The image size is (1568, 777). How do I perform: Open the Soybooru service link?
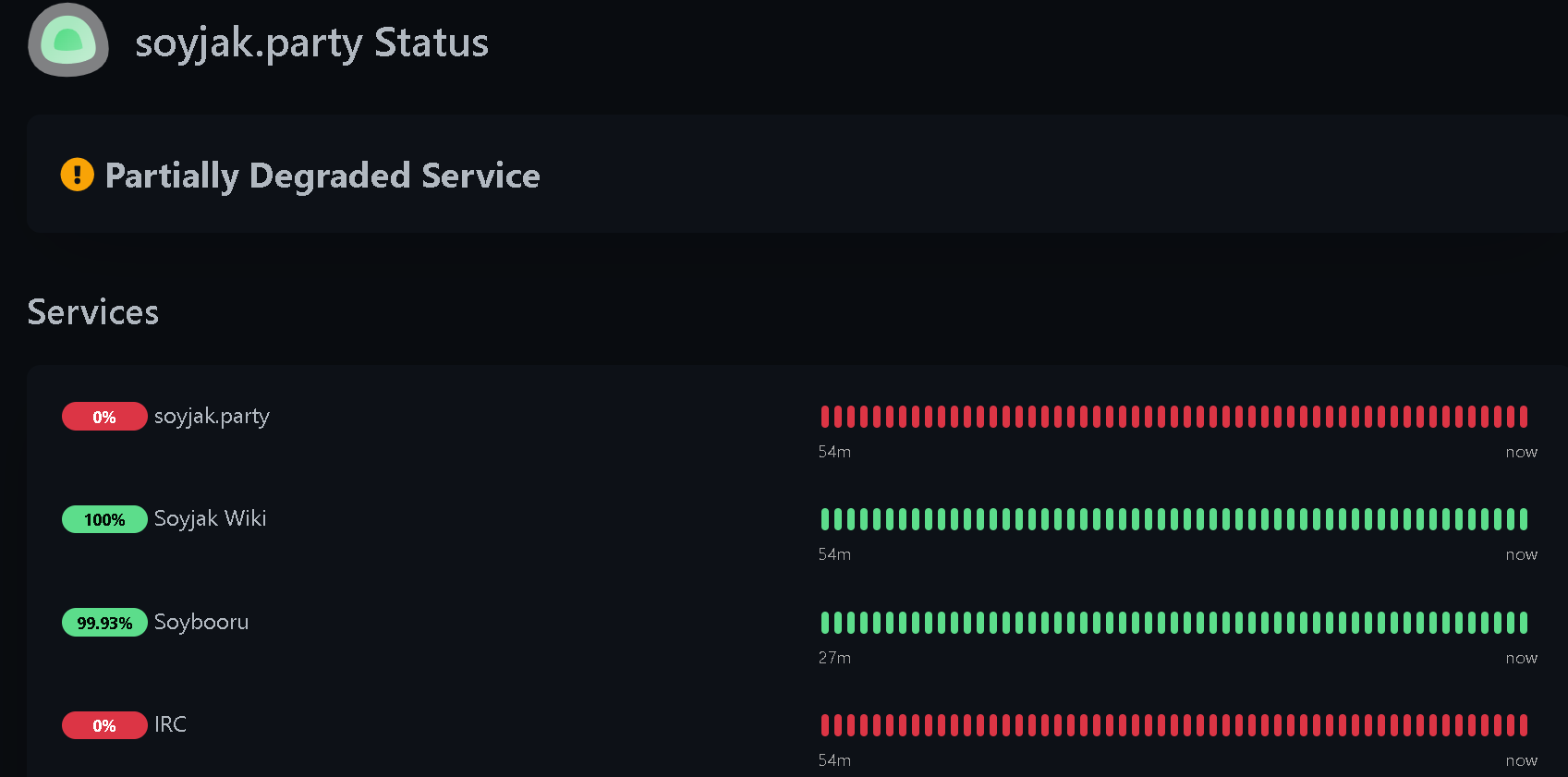pyautogui.click(x=201, y=622)
